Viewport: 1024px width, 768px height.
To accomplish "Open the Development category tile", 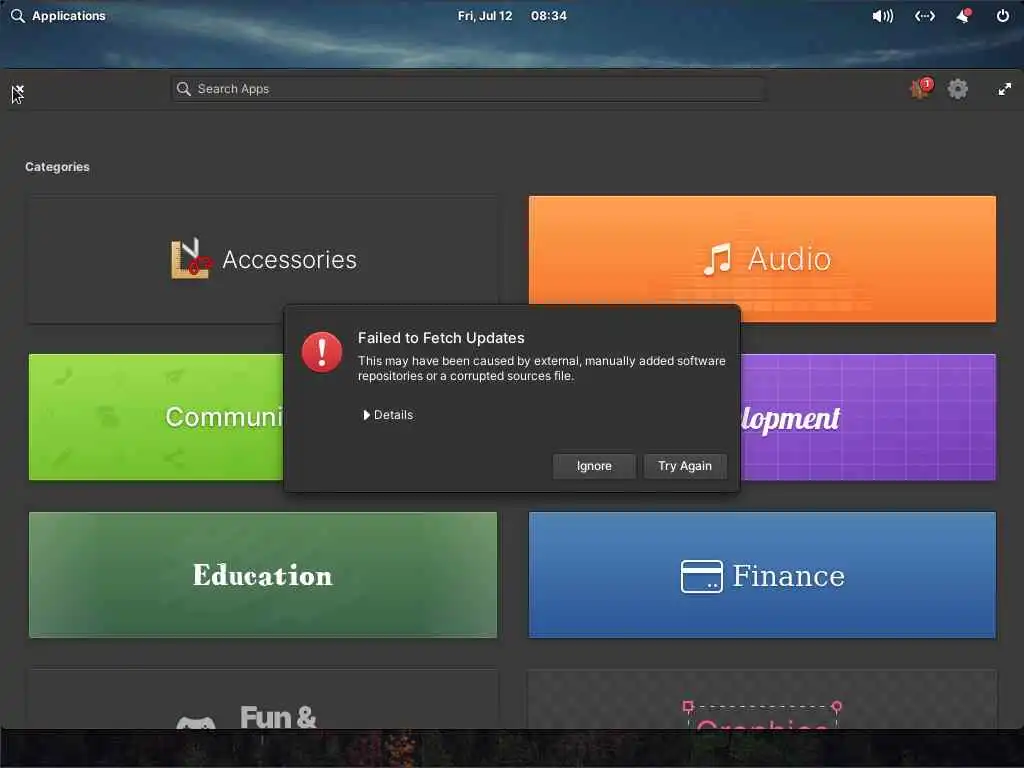I will pyautogui.click(x=869, y=417).
